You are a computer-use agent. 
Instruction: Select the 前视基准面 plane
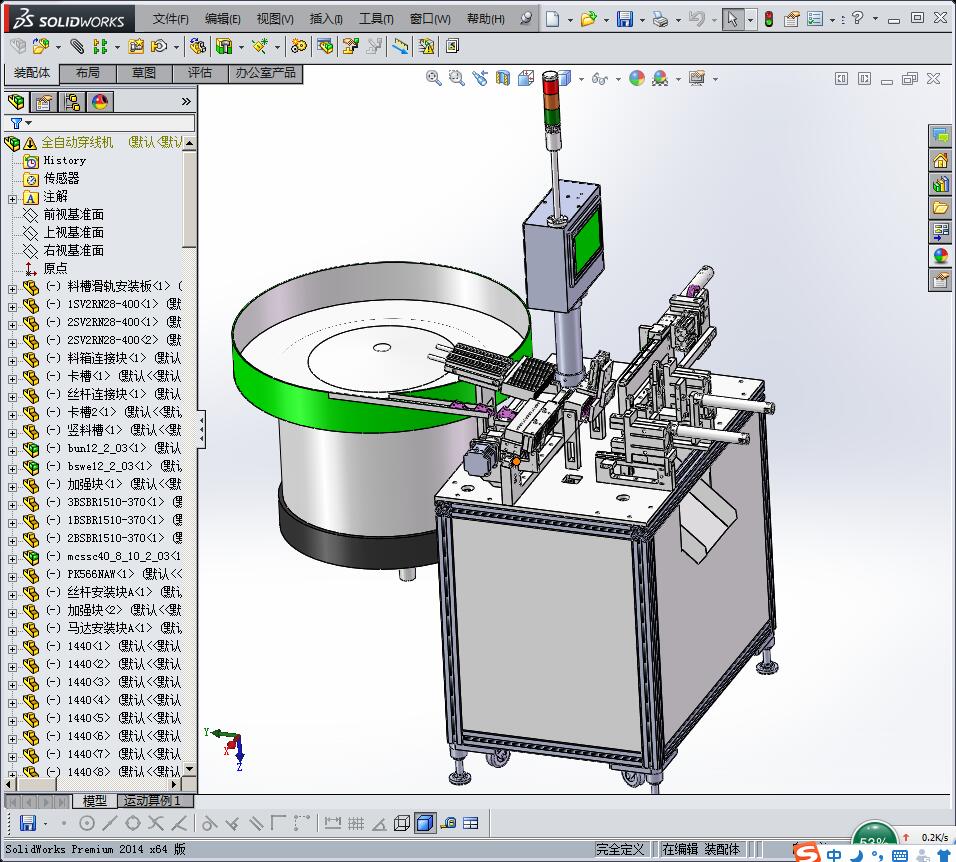click(x=73, y=215)
